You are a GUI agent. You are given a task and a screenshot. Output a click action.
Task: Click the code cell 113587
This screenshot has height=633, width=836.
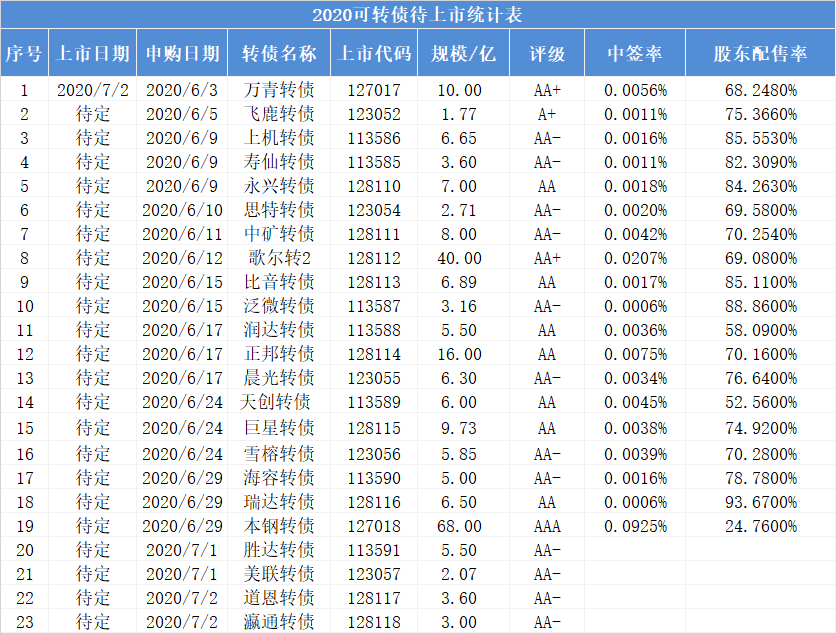pyautogui.click(x=374, y=306)
